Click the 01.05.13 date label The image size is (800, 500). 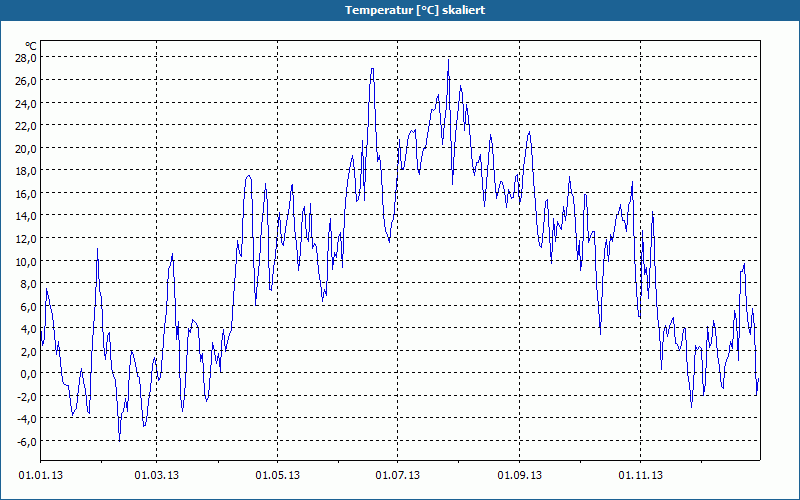click(278, 476)
